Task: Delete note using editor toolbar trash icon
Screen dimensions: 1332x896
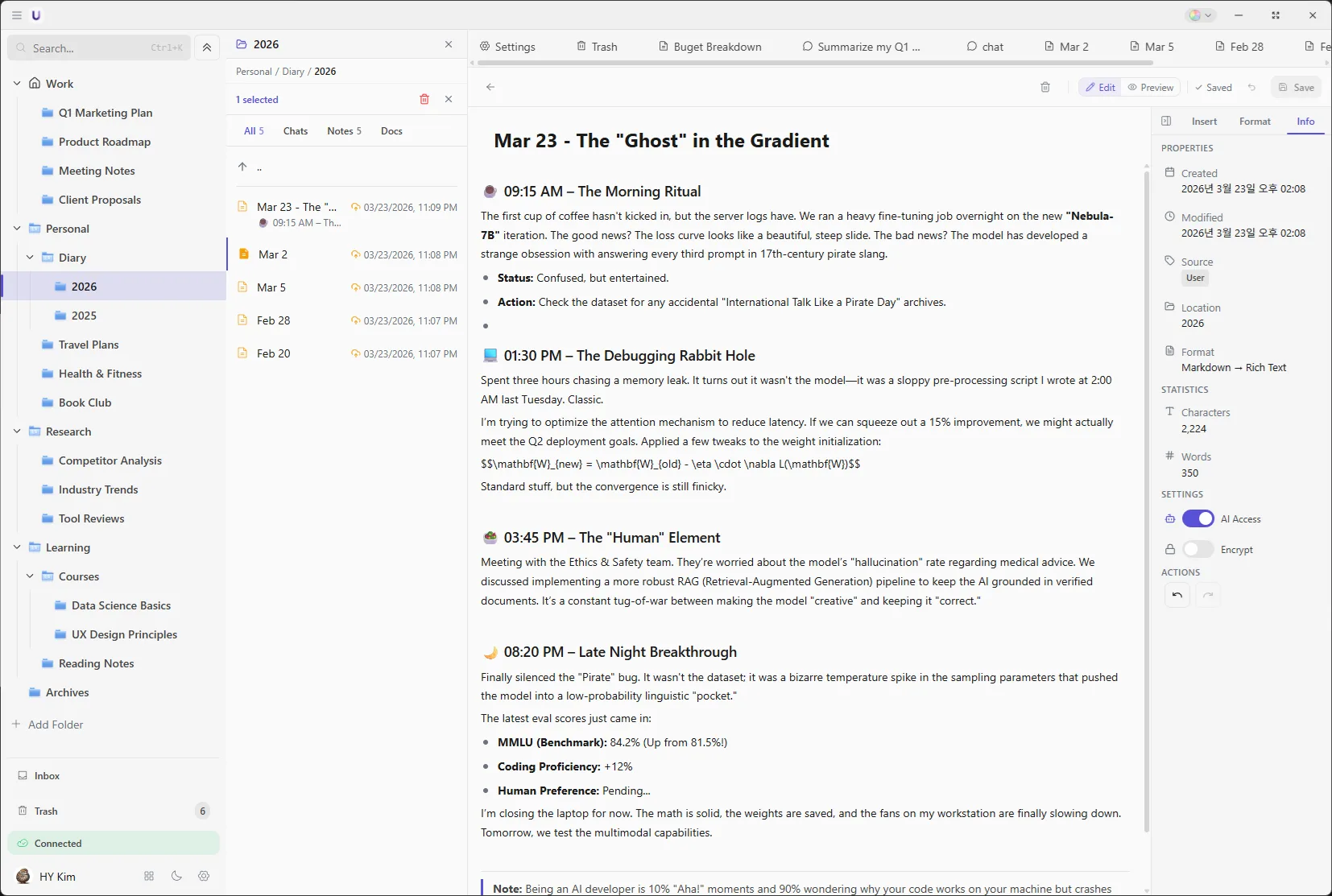Action: pos(1045,87)
